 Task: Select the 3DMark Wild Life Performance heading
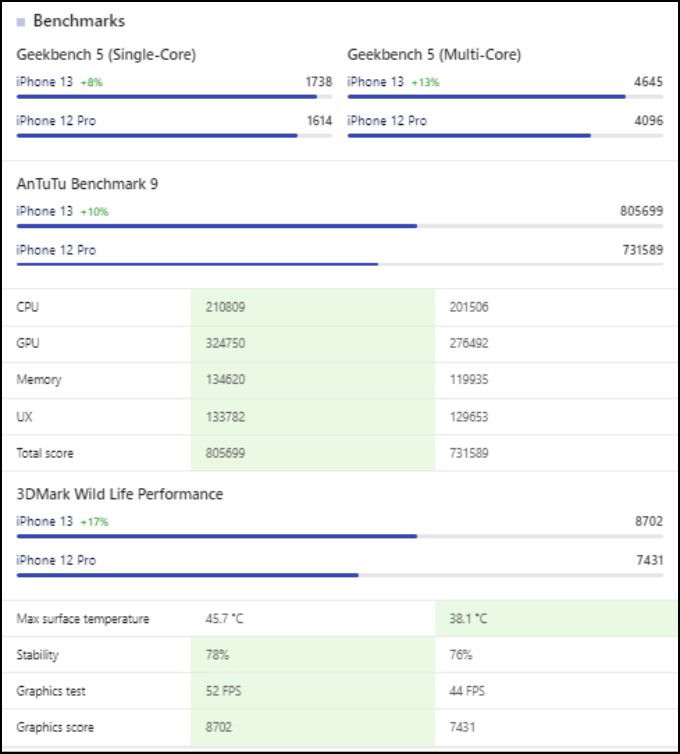pyautogui.click(x=120, y=494)
